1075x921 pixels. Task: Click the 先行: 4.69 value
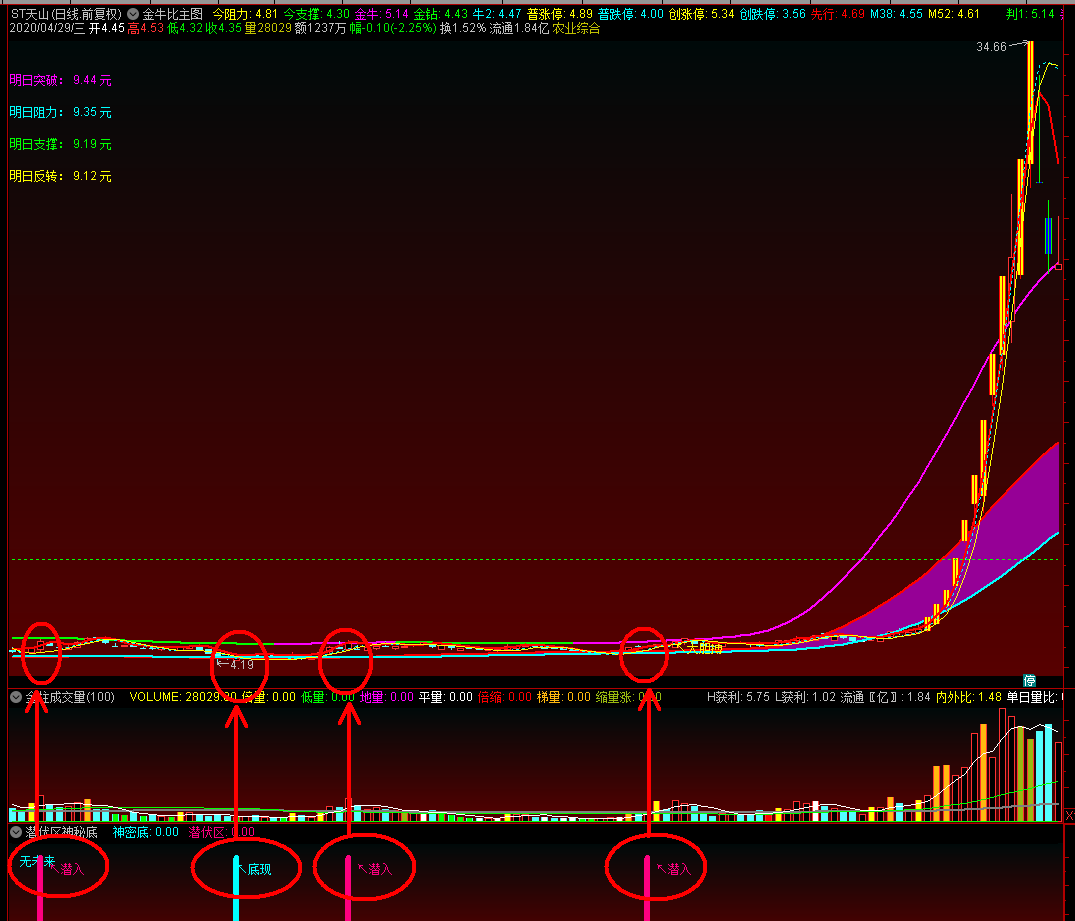point(838,14)
